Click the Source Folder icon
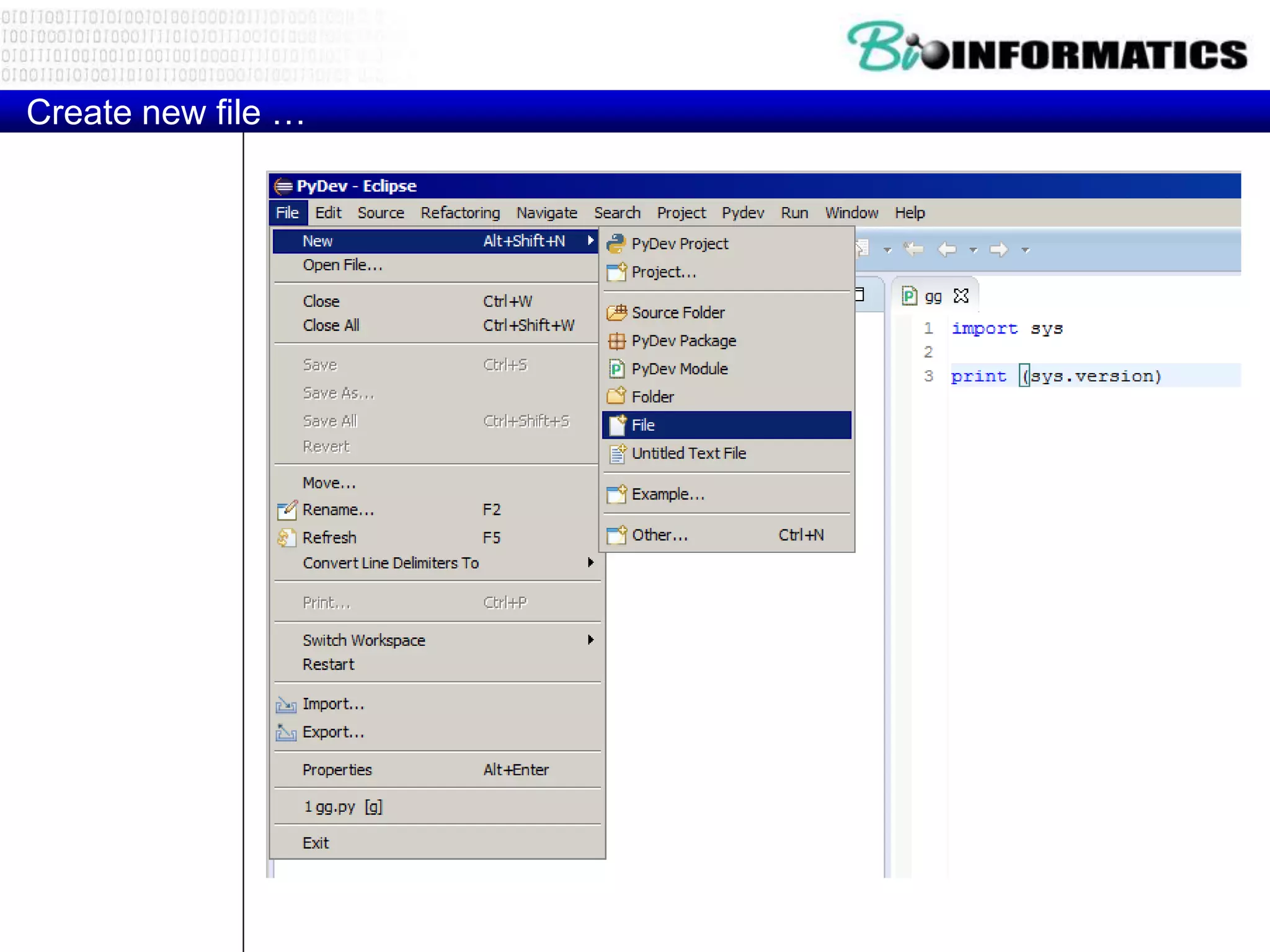The image size is (1270, 952). [616, 312]
